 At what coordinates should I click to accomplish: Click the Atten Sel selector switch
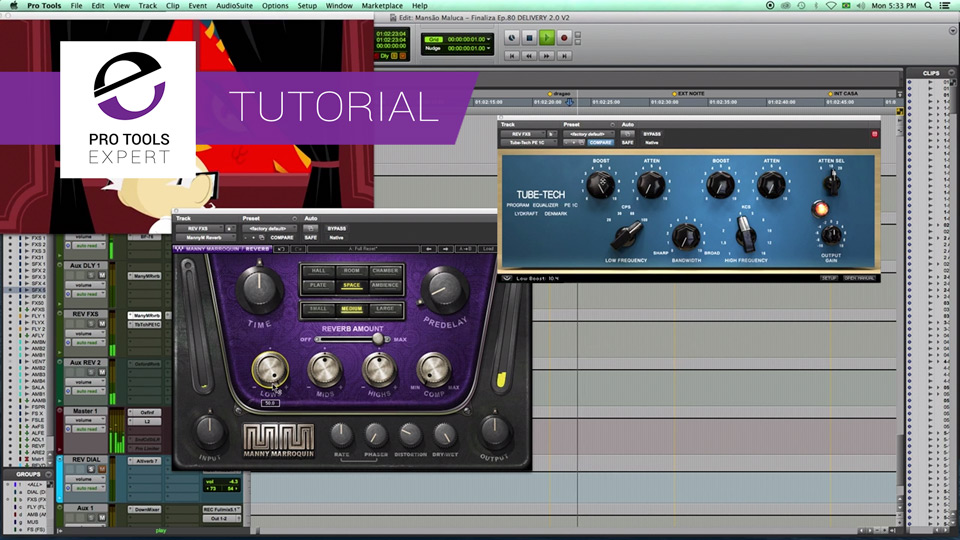(831, 182)
